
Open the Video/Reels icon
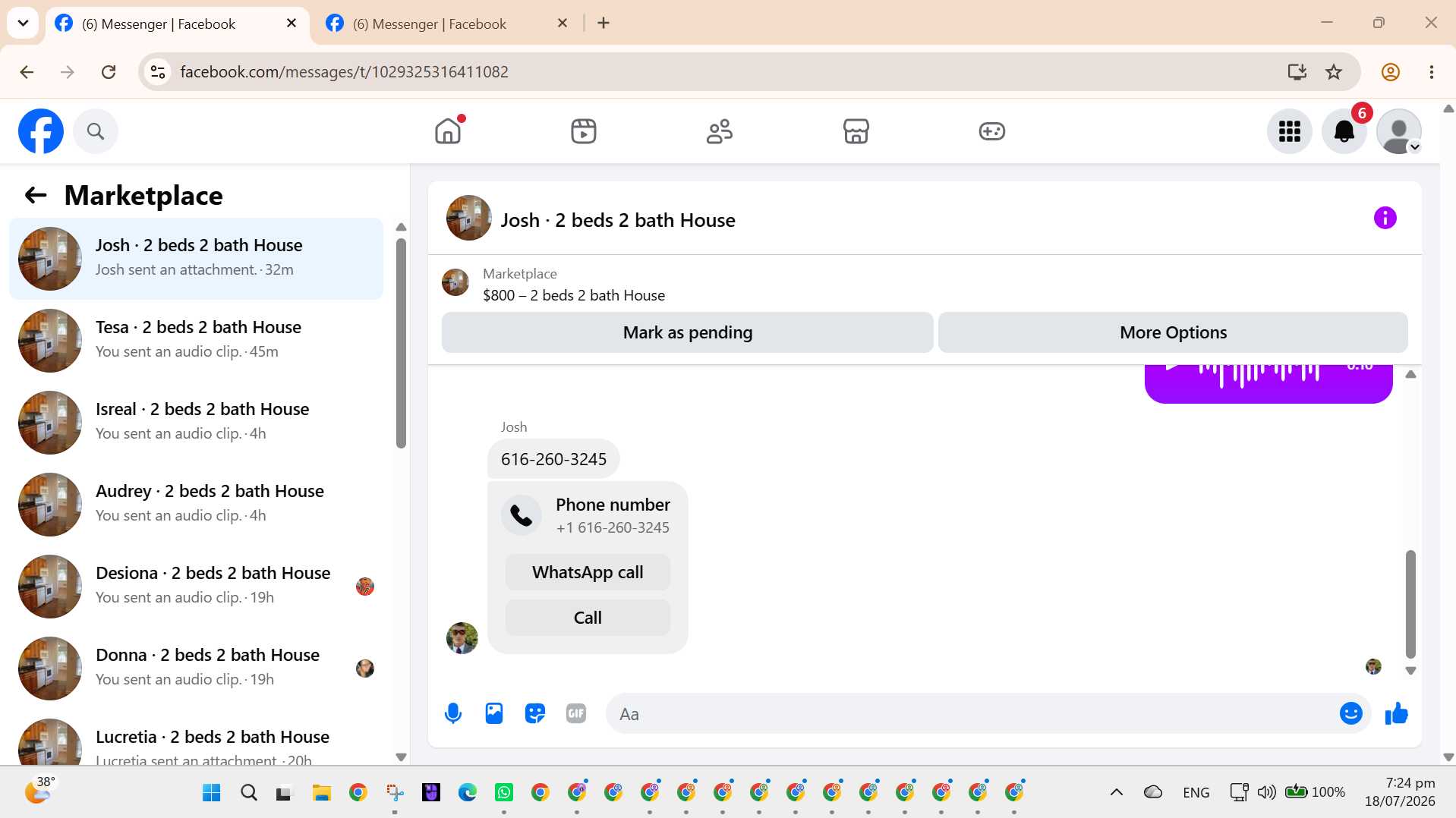584,131
